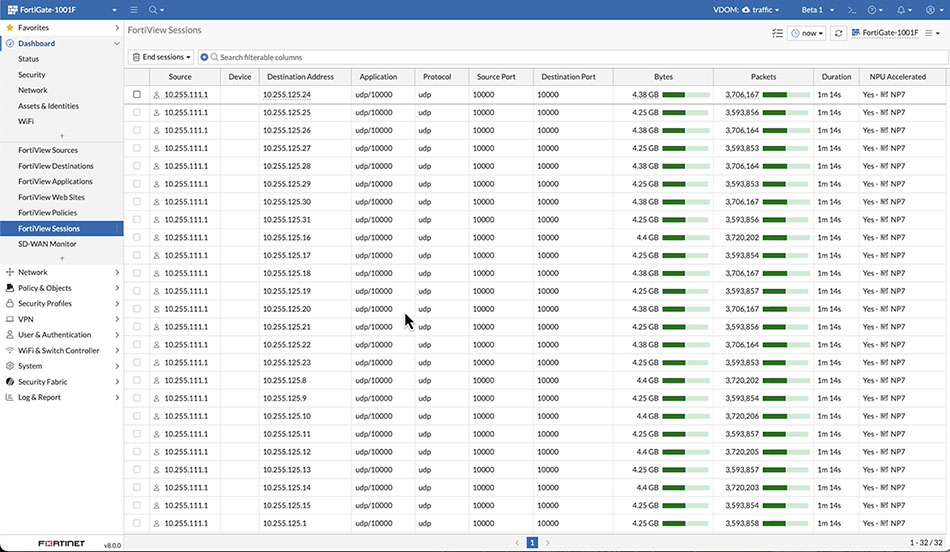
Task: Click the user account icon
Action: [x=932, y=10]
